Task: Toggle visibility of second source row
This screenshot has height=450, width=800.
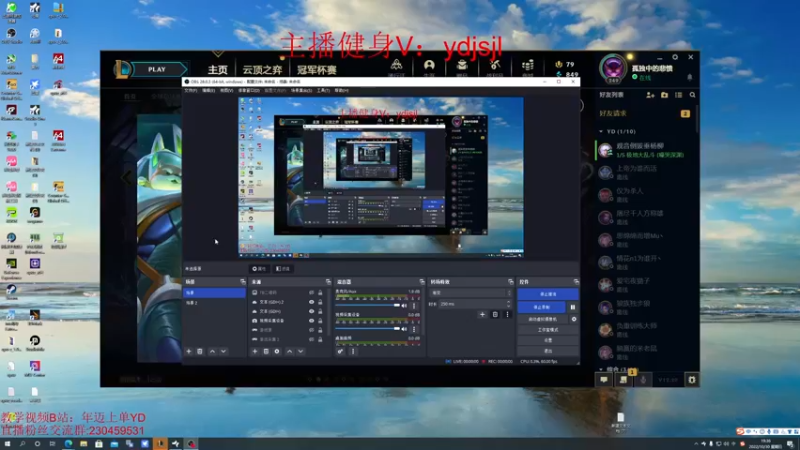Action: click(x=311, y=302)
